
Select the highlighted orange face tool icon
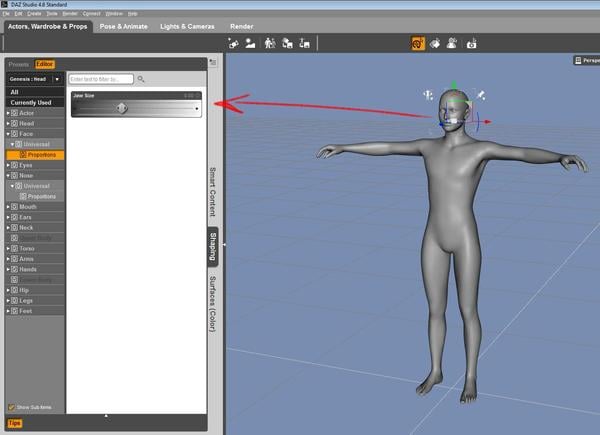(x=418, y=43)
